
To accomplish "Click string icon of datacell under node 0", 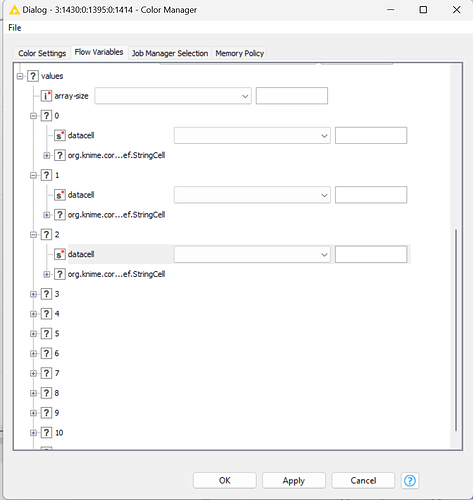I will pyautogui.click(x=60, y=136).
